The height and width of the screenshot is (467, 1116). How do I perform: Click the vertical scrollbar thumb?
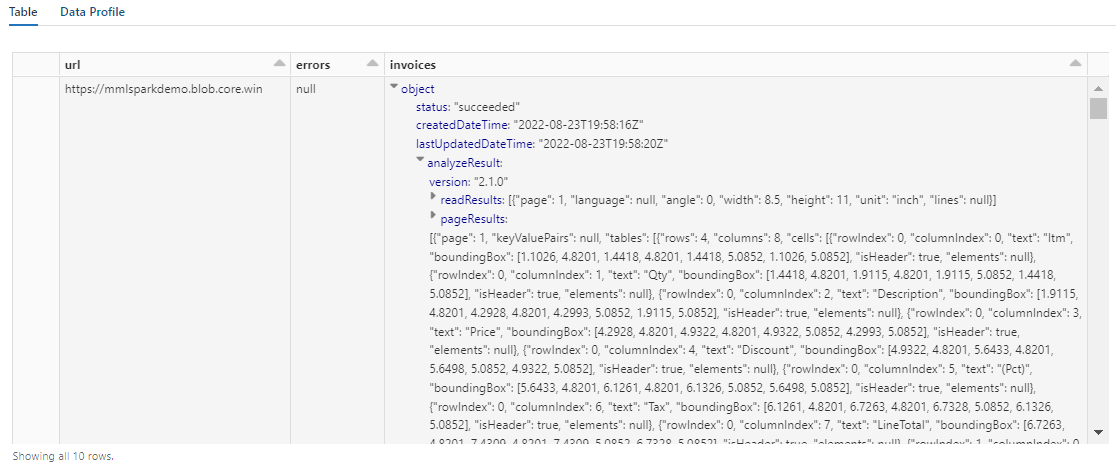point(1098,108)
